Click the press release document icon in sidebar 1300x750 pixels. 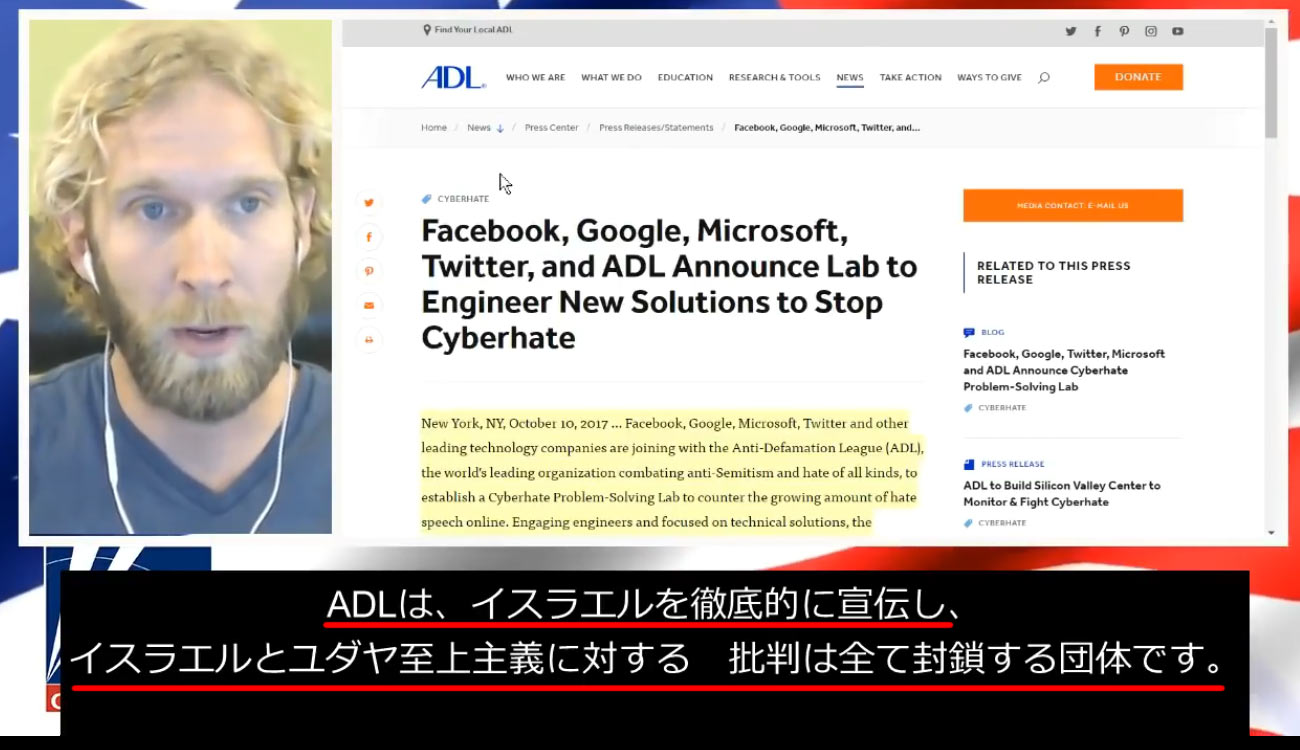click(x=968, y=464)
